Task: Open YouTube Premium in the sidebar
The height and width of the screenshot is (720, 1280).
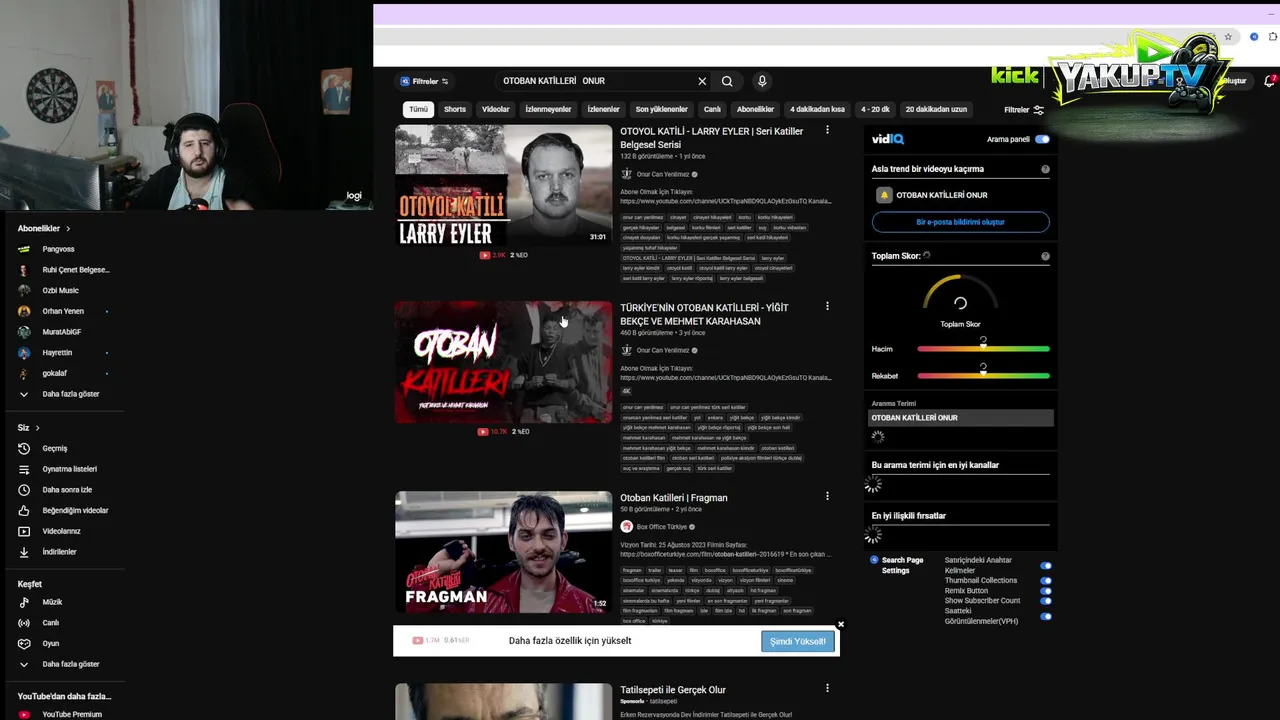Action: click(71, 714)
